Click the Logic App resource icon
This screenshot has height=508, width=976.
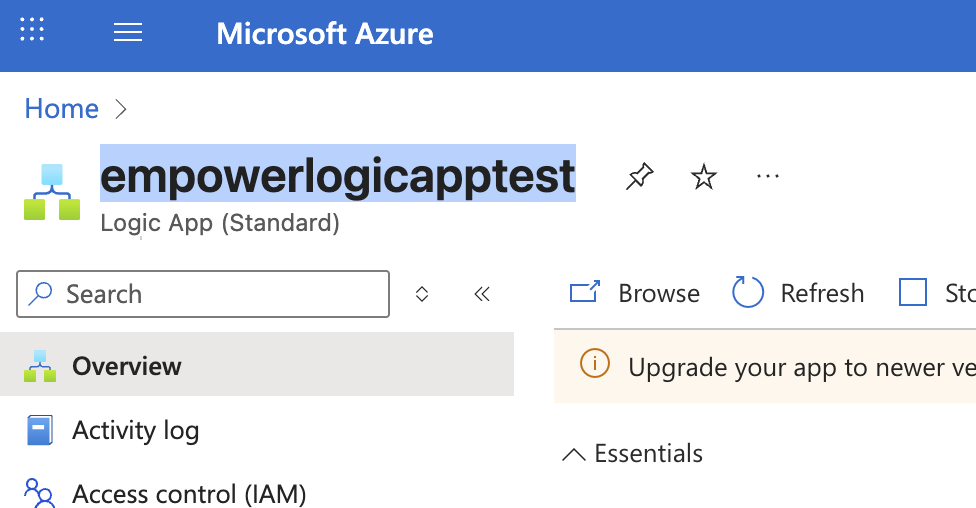pyautogui.click(x=52, y=192)
